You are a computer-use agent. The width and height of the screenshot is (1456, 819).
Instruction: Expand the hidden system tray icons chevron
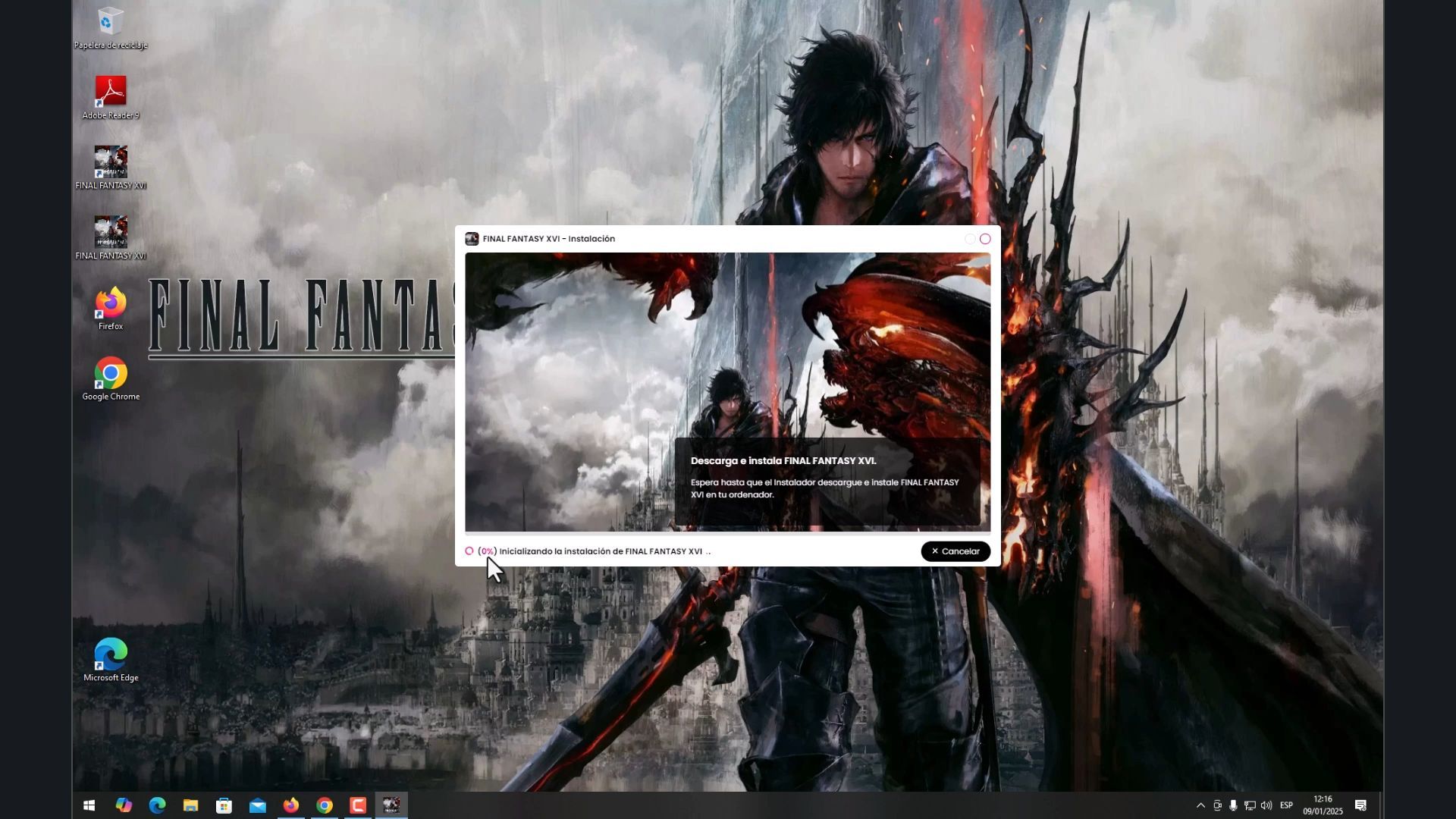pyautogui.click(x=1200, y=805)
